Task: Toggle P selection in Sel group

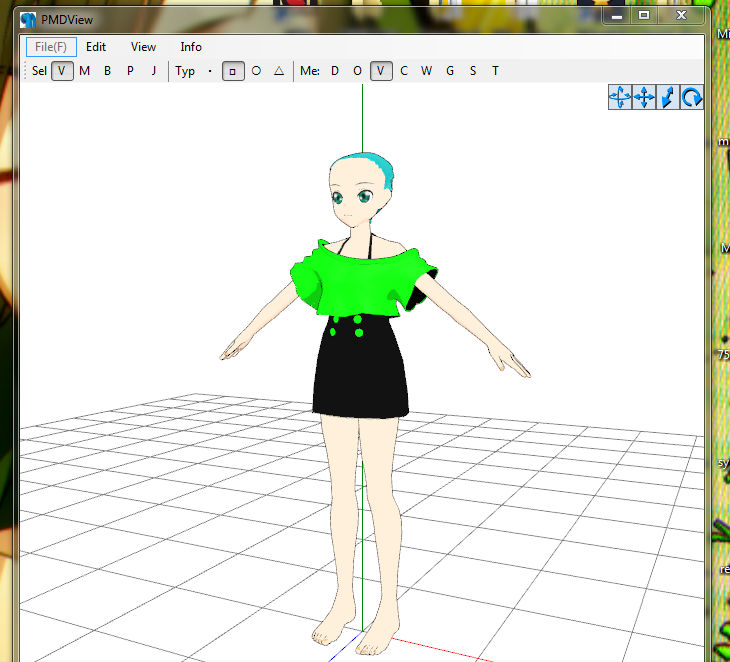Action: [x=130, y=71]
